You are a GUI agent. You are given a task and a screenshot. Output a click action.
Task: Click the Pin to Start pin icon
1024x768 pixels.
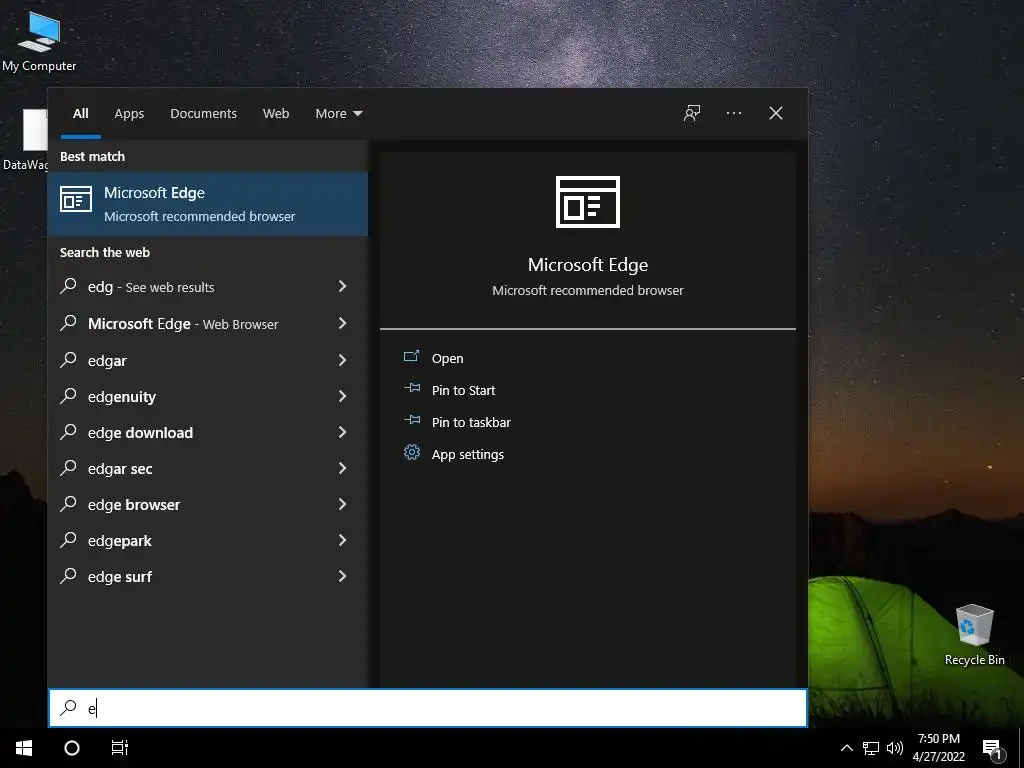pos(411,388)
